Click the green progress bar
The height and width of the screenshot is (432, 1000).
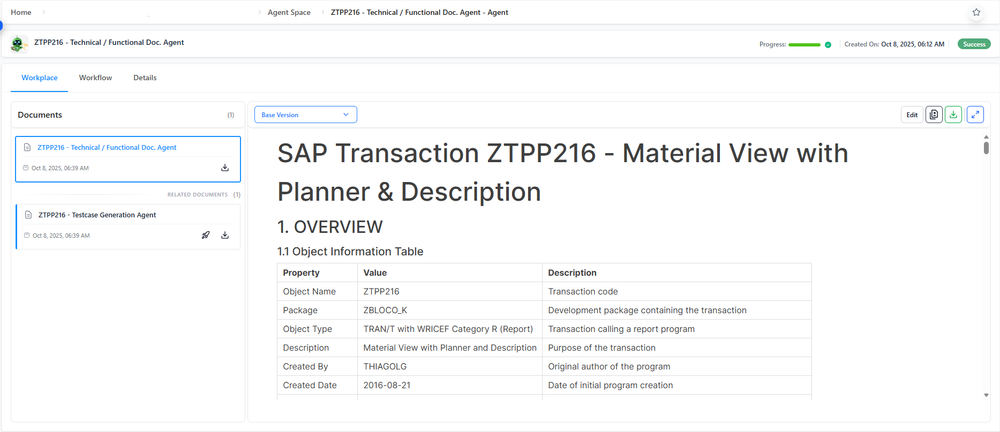(x=804, y=45)
